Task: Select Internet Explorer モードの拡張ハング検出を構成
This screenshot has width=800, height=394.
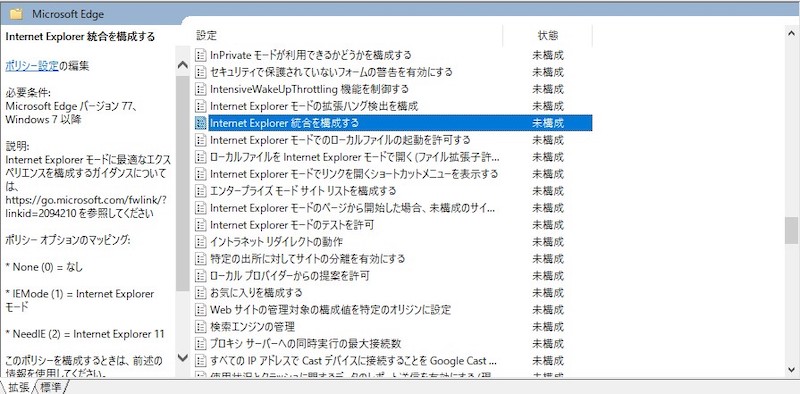Action: coord(314,106)
